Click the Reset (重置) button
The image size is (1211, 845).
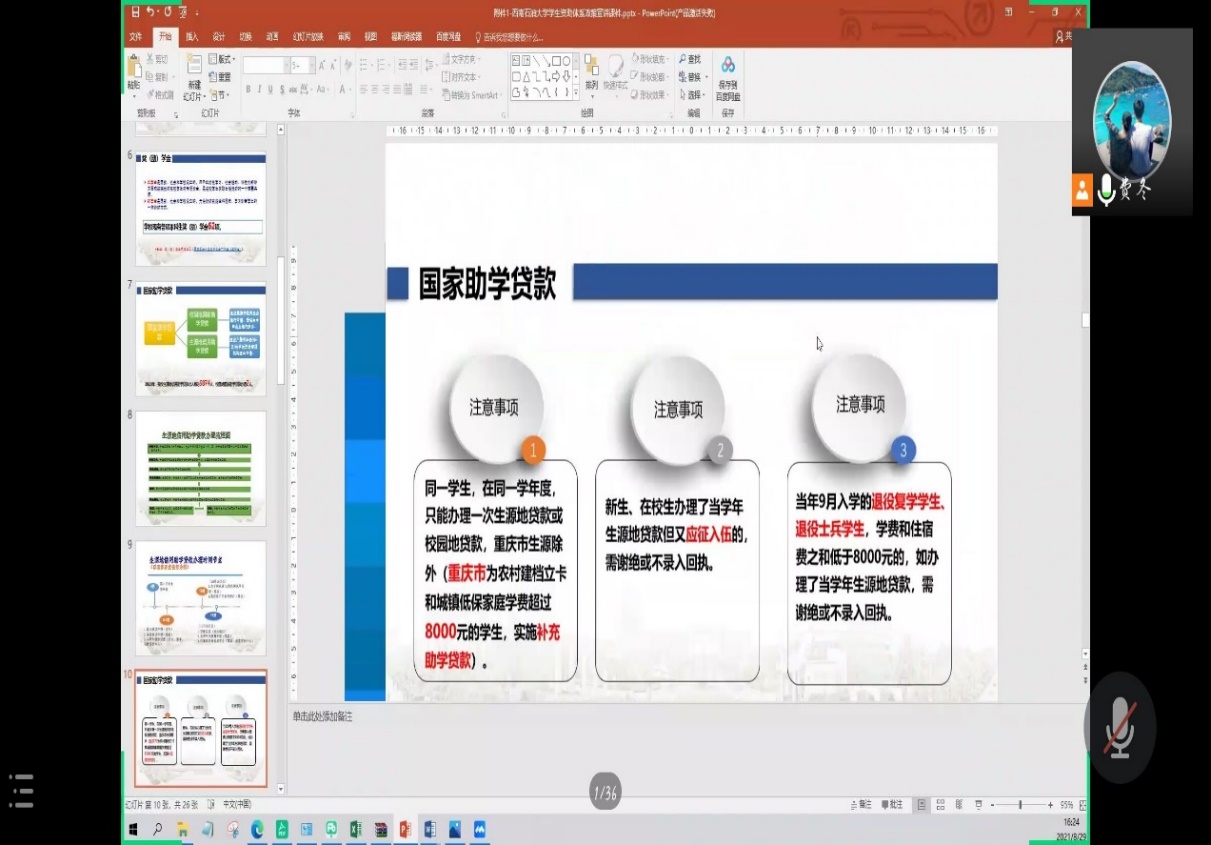coord(220,77)
